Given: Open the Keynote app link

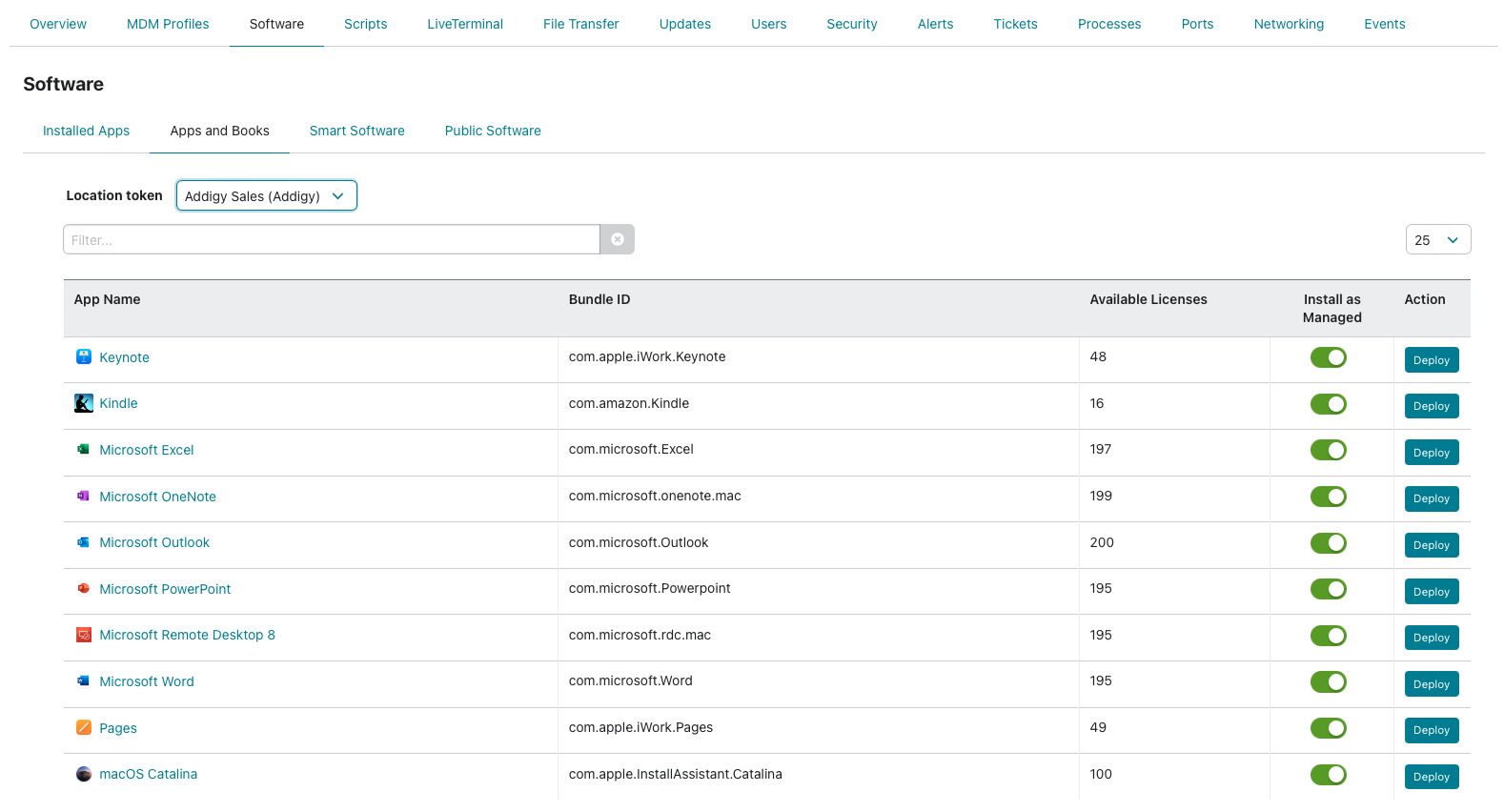Looking at the screenshot, I should tap(125, 357).
